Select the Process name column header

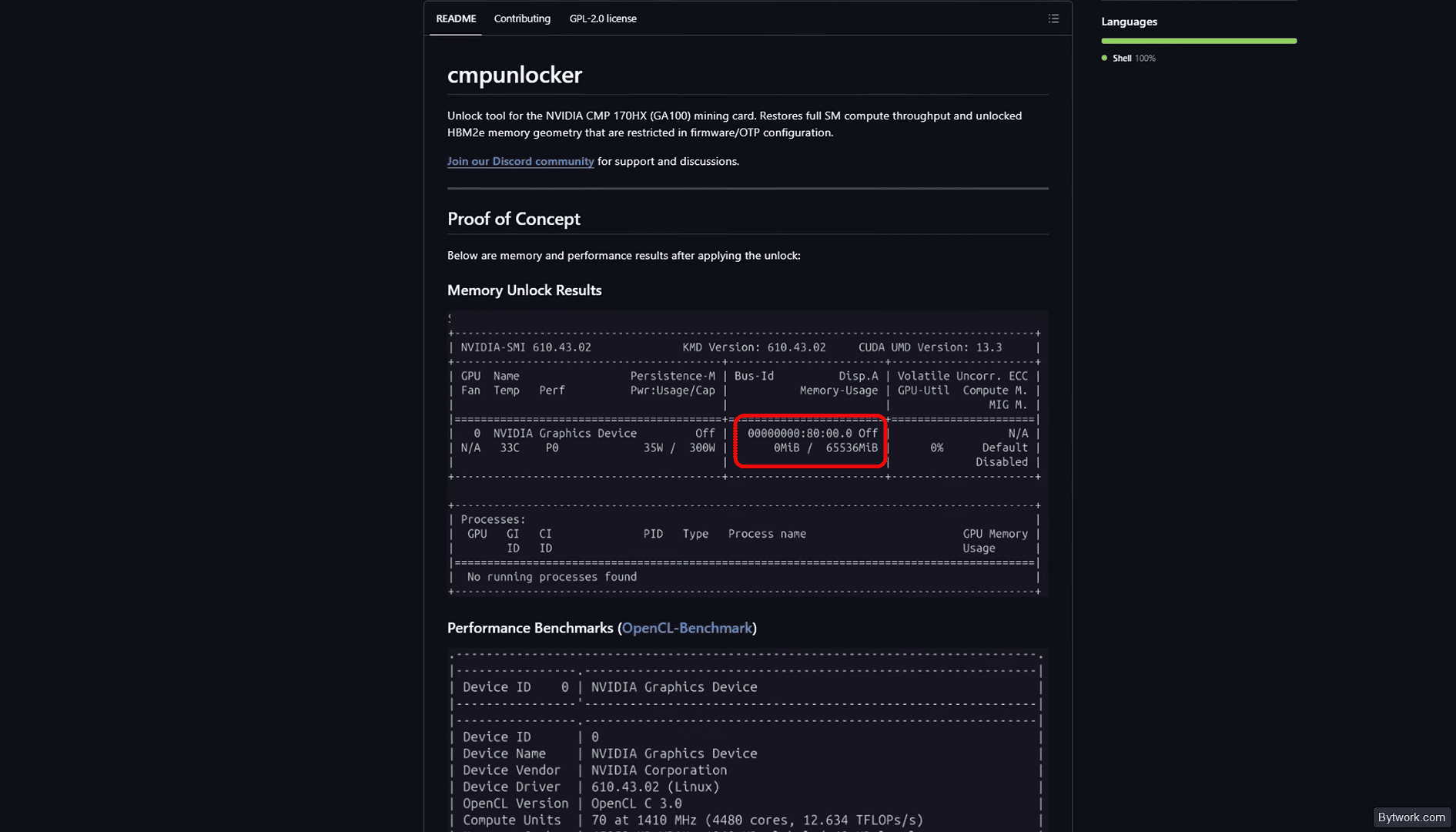point(767,534)
